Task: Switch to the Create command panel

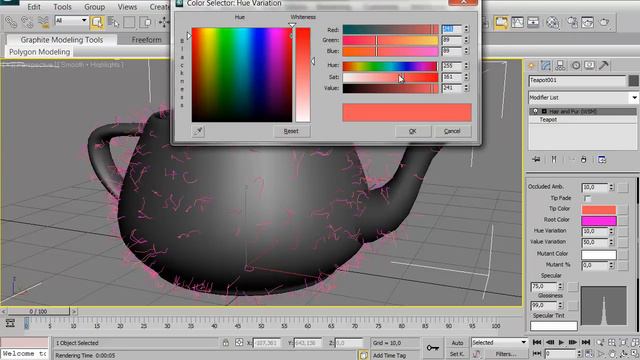Action: (x=531, y=65)
